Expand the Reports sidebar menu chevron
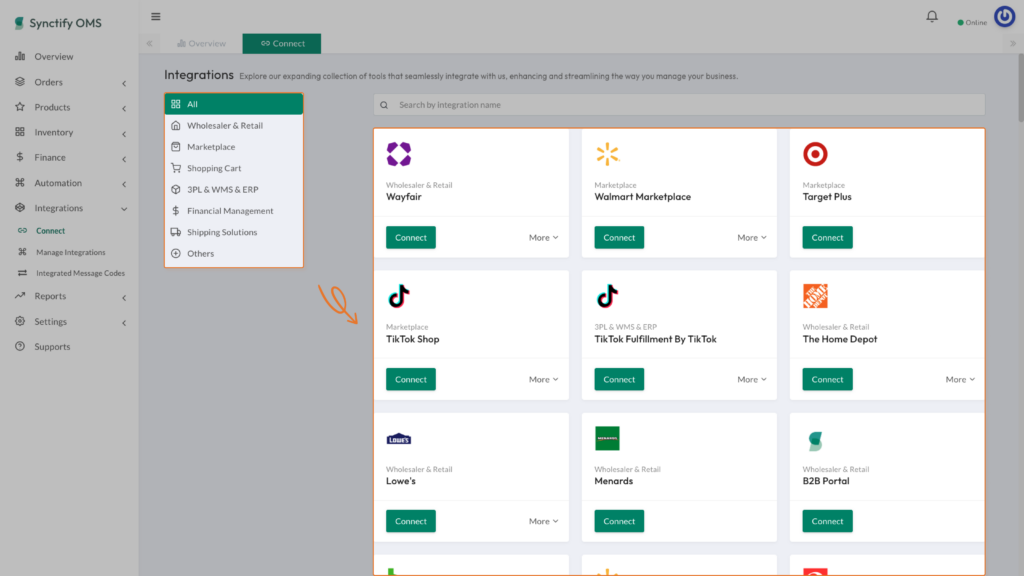Screen dimensions: 1024x576 click(124, 297)
